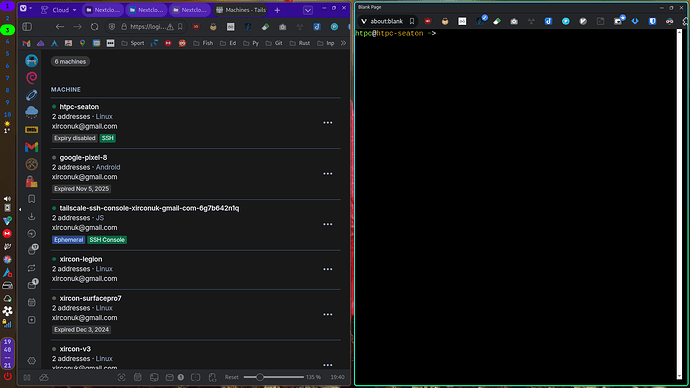Show more bookmarks with double chevron

[x=343, y=43]
